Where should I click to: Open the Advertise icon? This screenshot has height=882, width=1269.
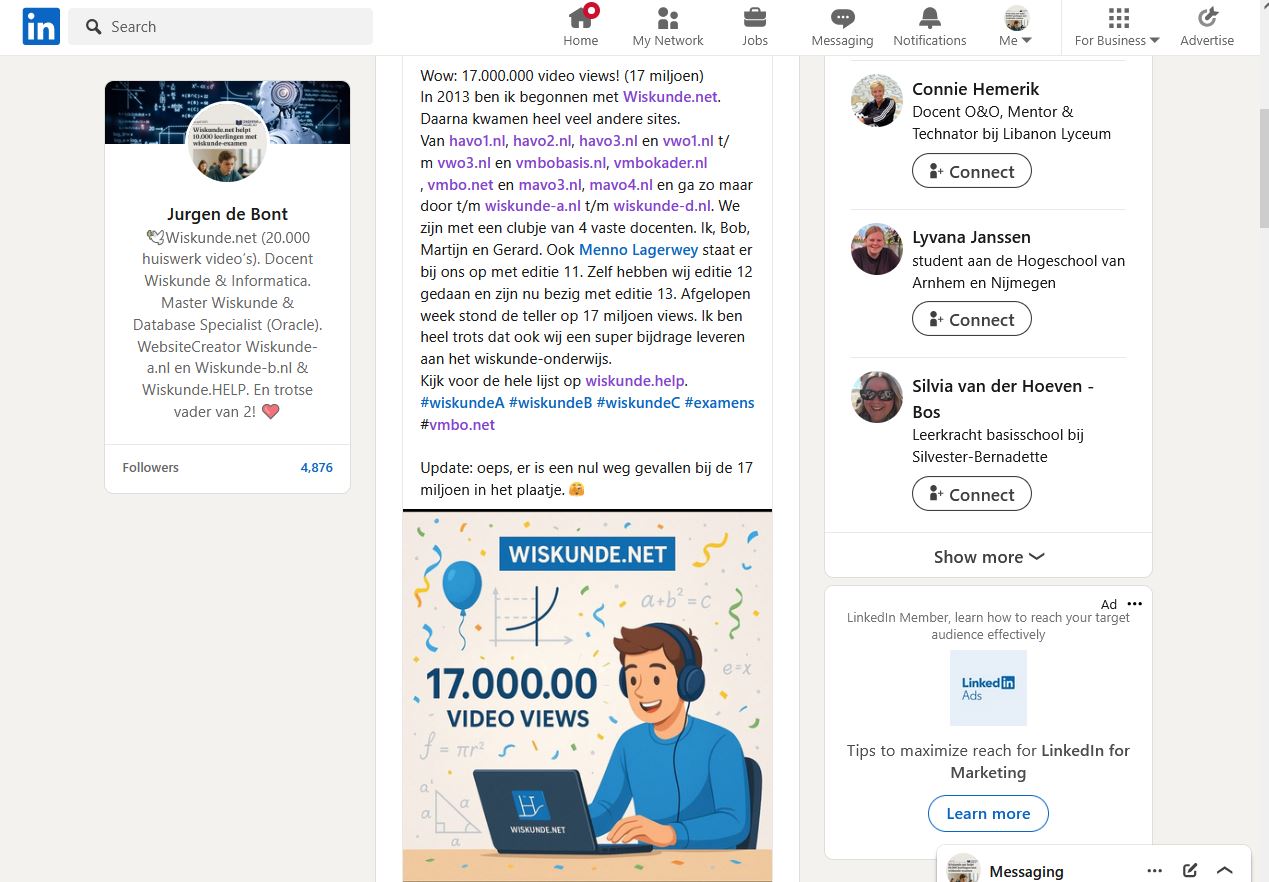(x=1207, y=18)
